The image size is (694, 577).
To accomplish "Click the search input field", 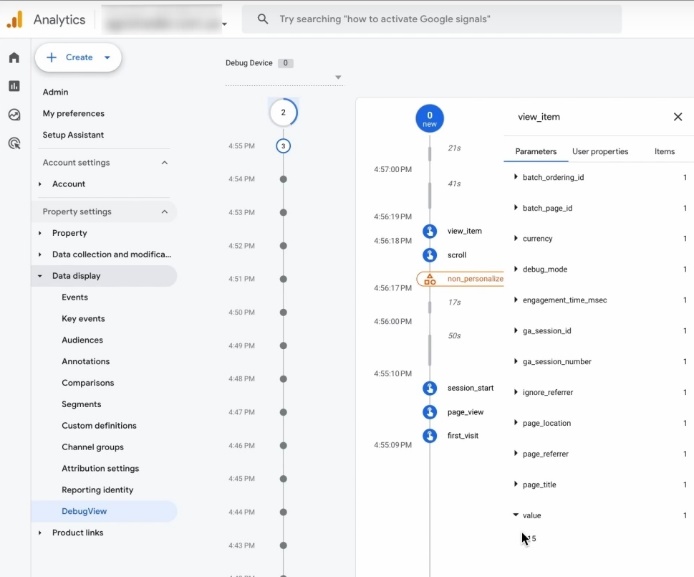I will click(440, 19).
